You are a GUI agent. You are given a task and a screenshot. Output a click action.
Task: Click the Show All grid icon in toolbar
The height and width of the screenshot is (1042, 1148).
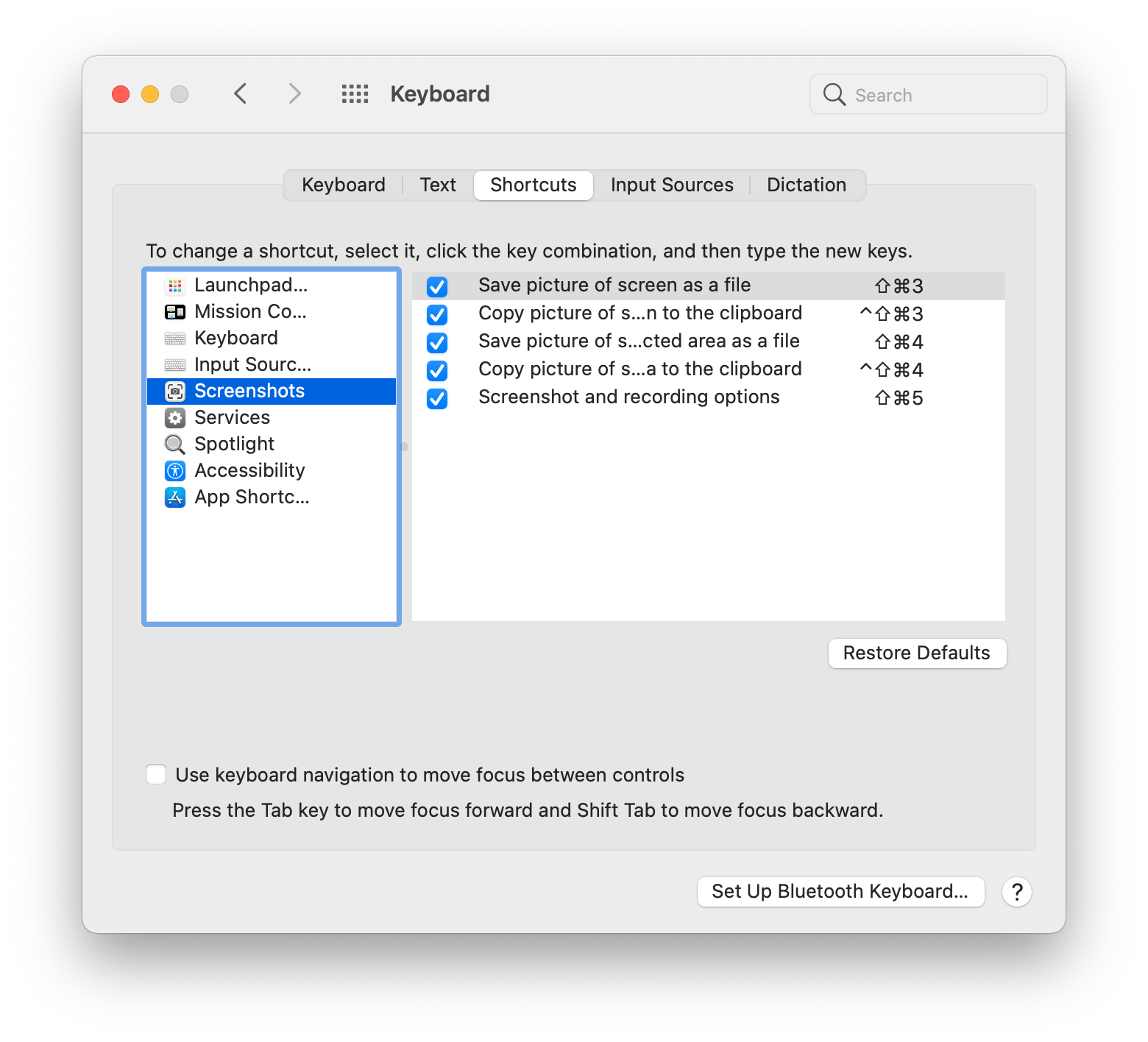coord(355,93)
